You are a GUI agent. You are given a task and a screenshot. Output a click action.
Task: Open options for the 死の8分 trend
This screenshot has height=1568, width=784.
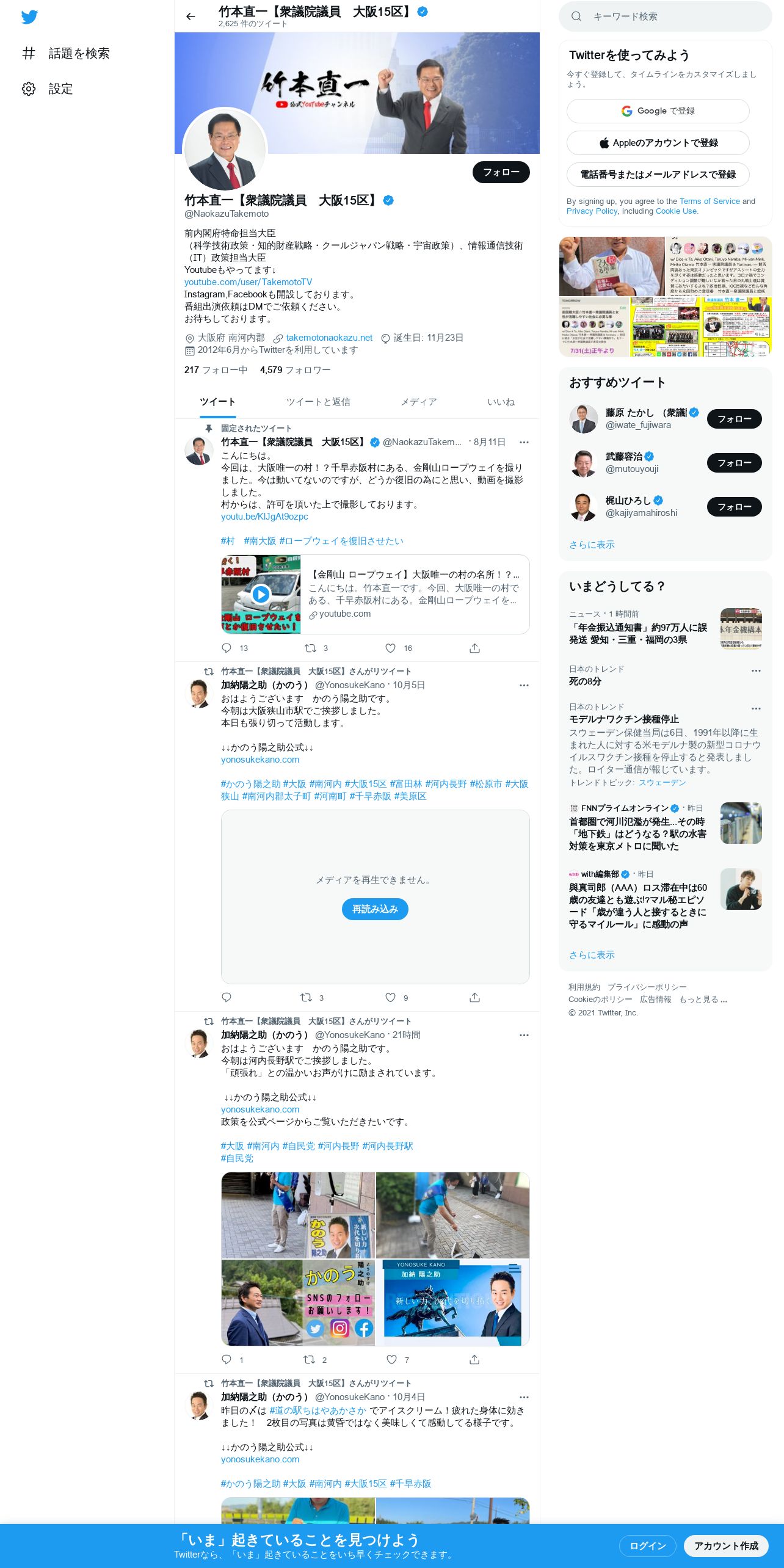tap(756, 670)
